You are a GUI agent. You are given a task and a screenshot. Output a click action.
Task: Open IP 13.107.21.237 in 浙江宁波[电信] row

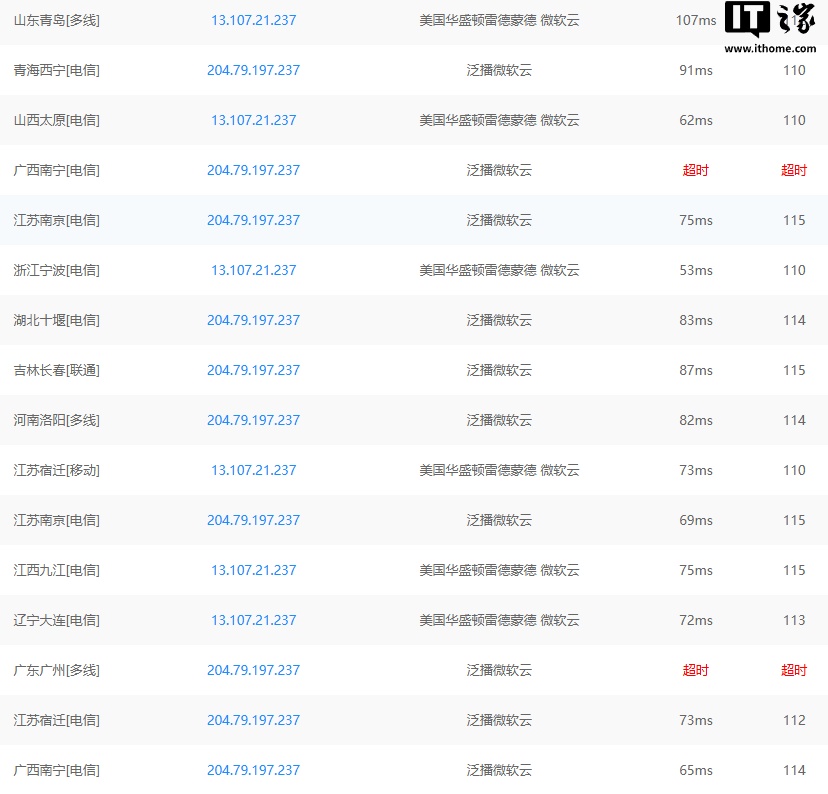coord(253,270)
